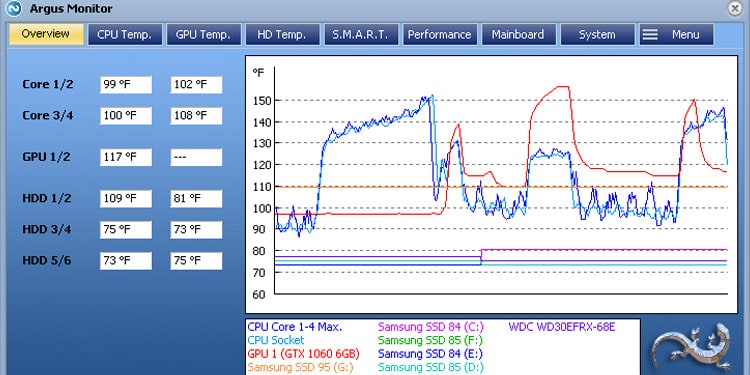The width and height of the screenshot is (750, 375).
Task: Open the Performance tab
Action: click(x=440, y=34)
